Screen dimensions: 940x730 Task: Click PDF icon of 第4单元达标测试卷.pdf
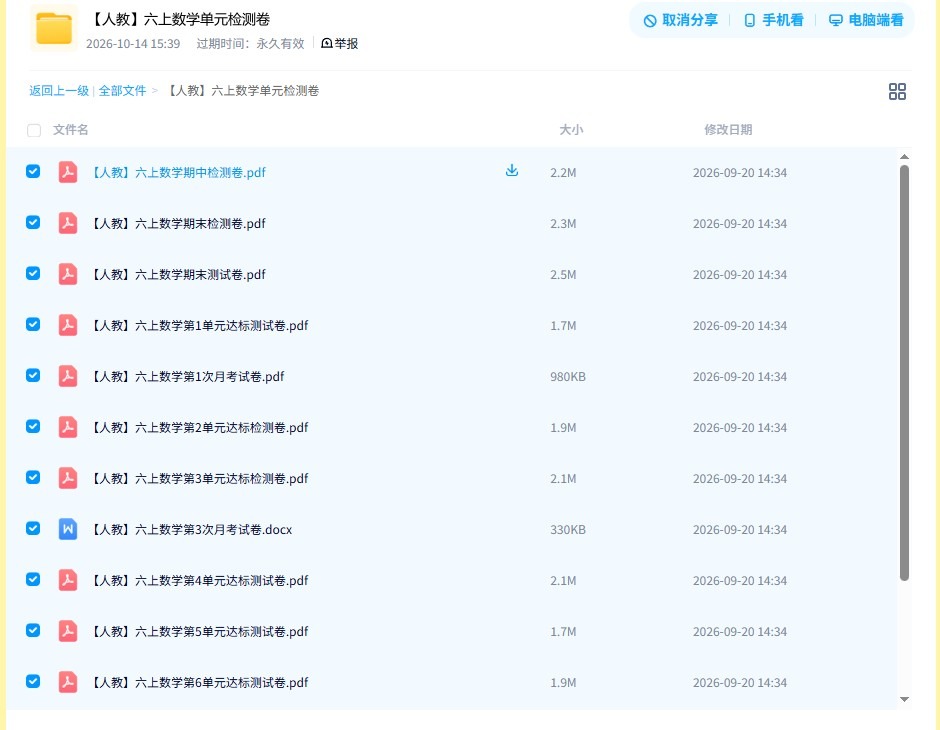tap(68, 580)
